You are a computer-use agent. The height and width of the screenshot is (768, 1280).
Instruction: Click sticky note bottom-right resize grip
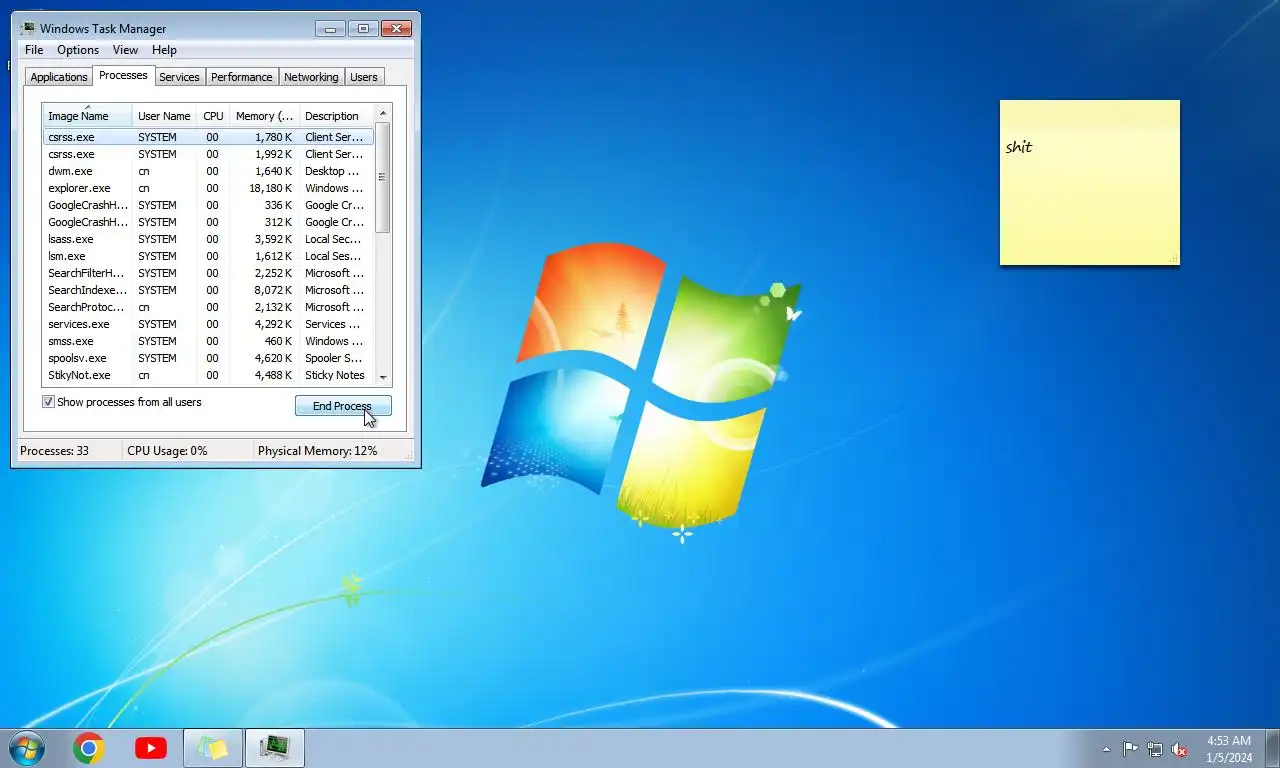(1174, 260)
